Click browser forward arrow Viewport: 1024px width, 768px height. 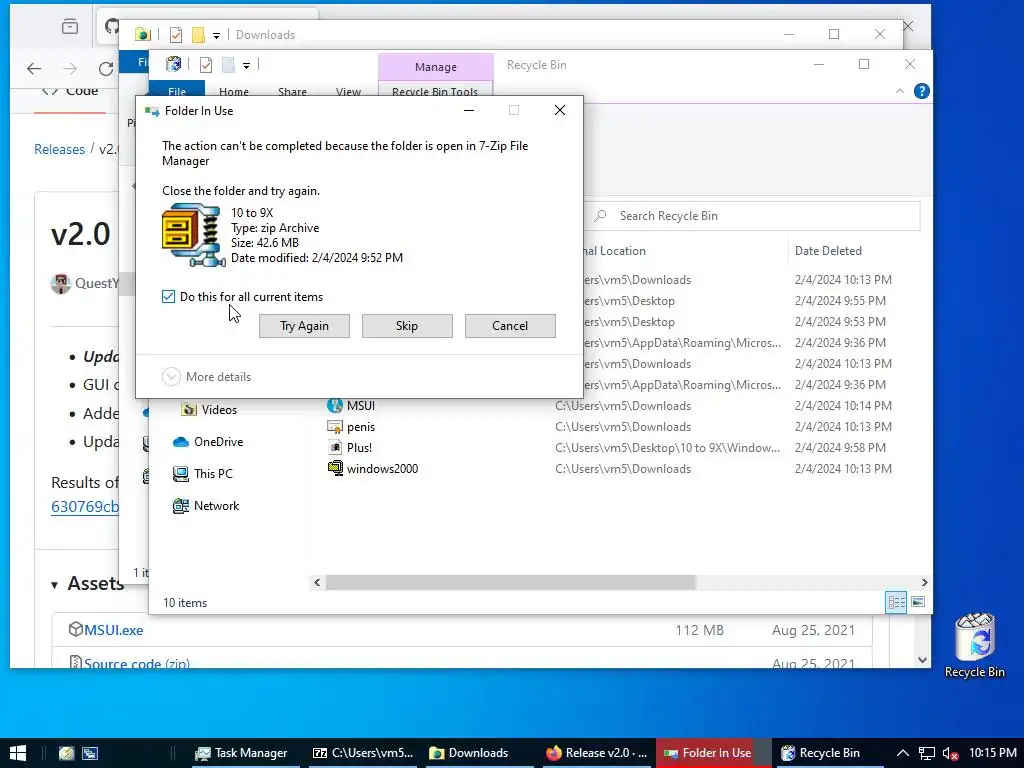click(x=71, y=69)
